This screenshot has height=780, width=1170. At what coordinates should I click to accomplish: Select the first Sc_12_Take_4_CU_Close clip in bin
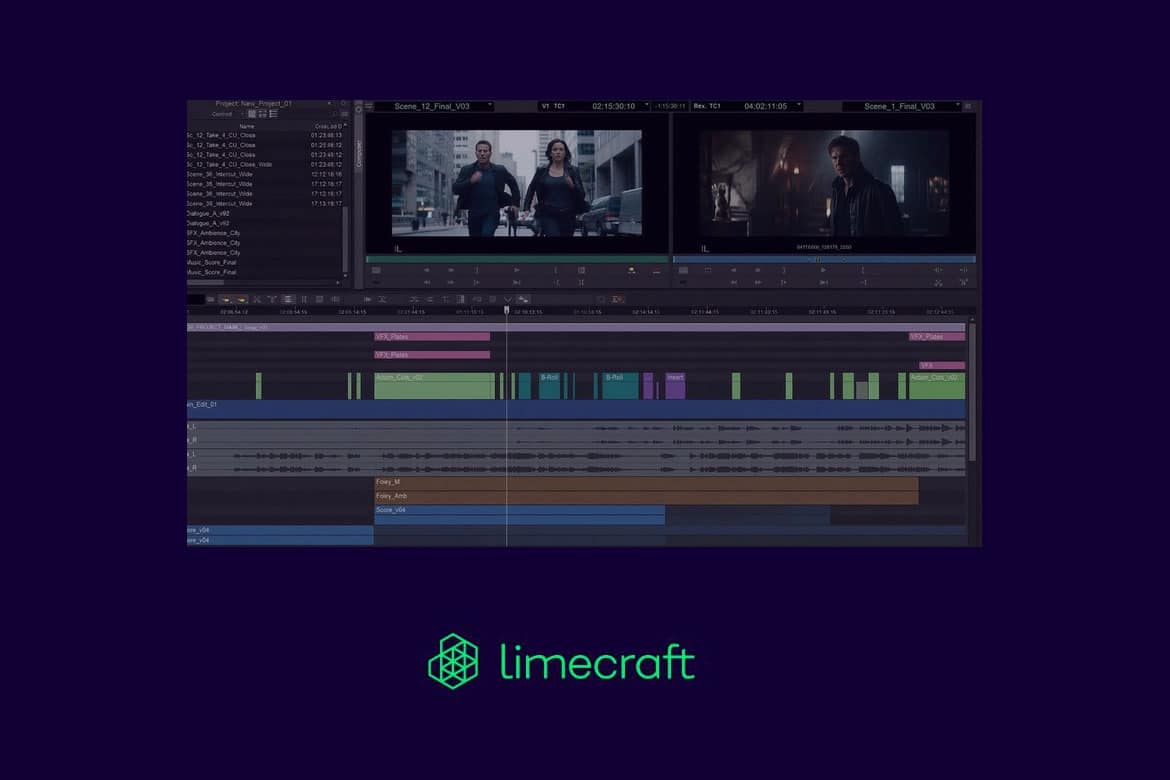point(221,135)
